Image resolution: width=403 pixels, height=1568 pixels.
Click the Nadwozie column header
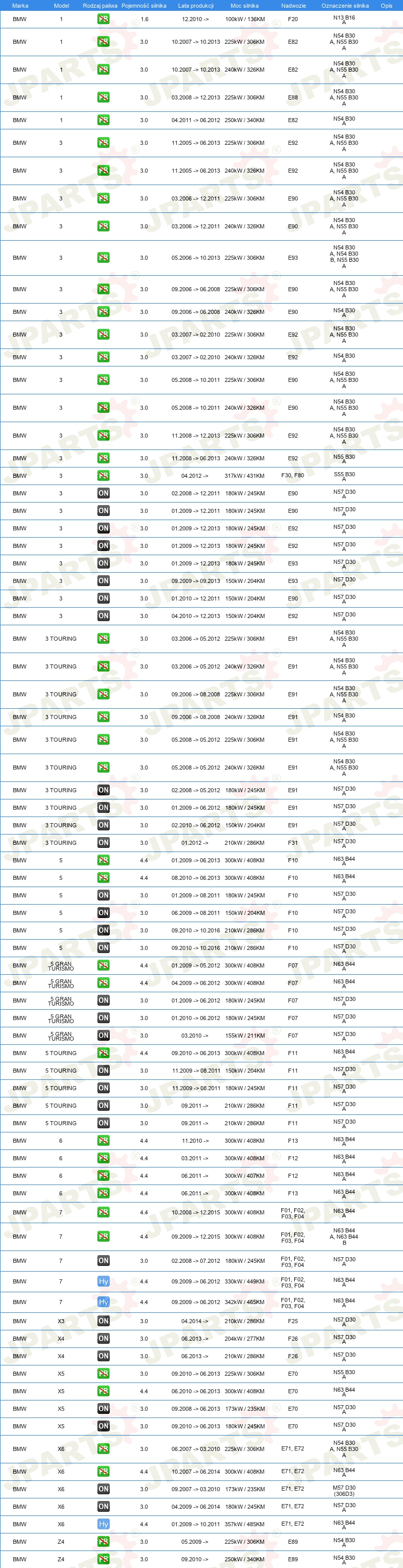(x=293, y=6)
